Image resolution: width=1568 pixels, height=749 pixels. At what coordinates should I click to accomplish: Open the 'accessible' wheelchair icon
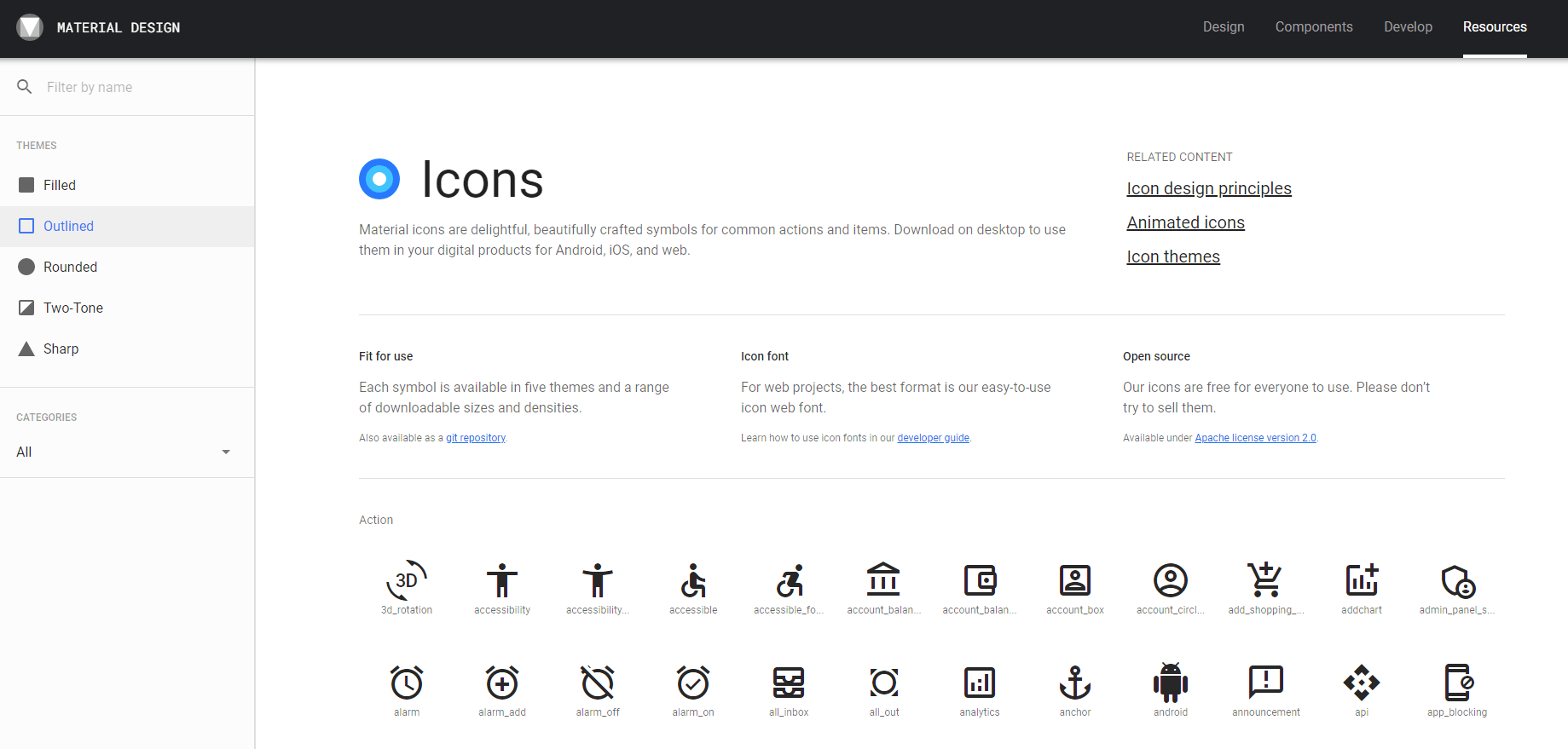[693, 580]
